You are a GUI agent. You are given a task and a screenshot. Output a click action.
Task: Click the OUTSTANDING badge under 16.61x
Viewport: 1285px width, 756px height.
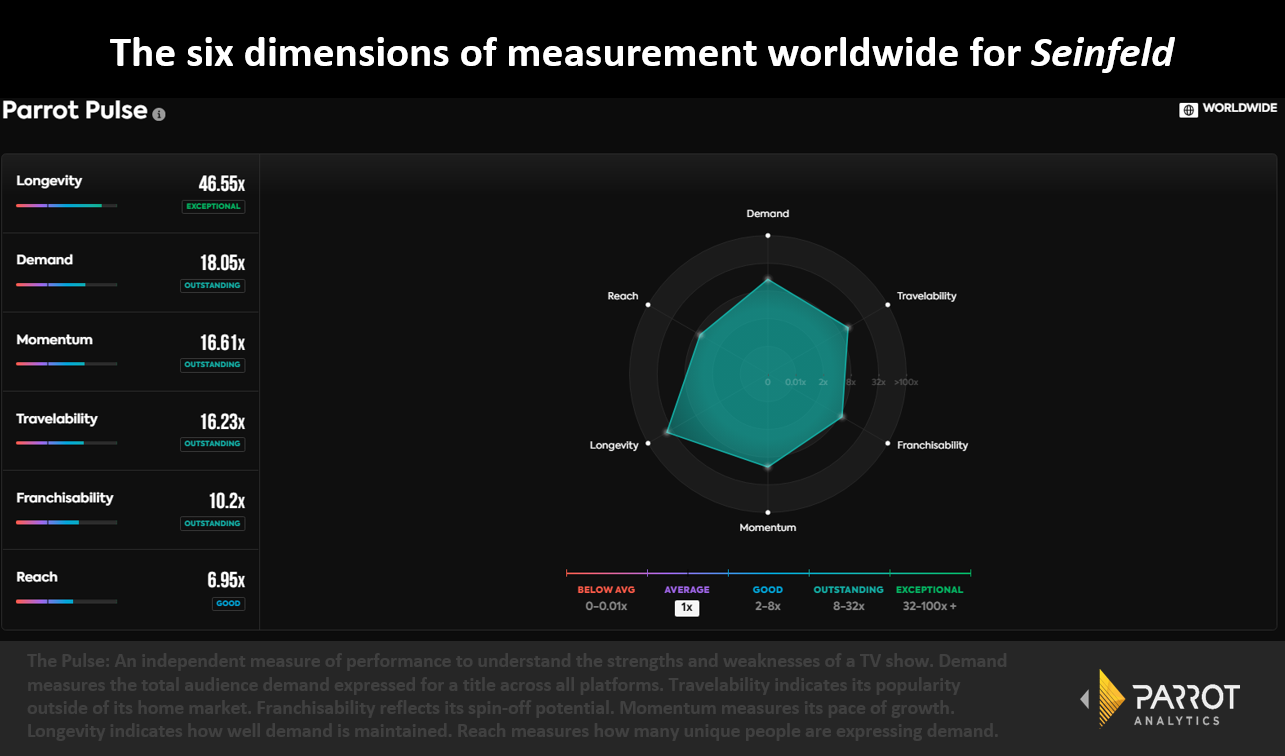(213, 365)
